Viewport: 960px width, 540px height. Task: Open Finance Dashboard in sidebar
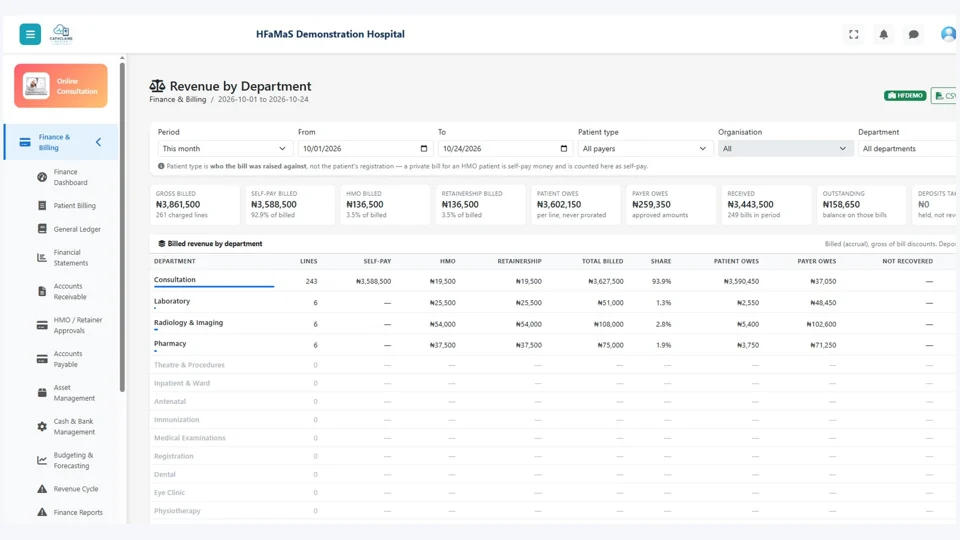tap(70, 177)
